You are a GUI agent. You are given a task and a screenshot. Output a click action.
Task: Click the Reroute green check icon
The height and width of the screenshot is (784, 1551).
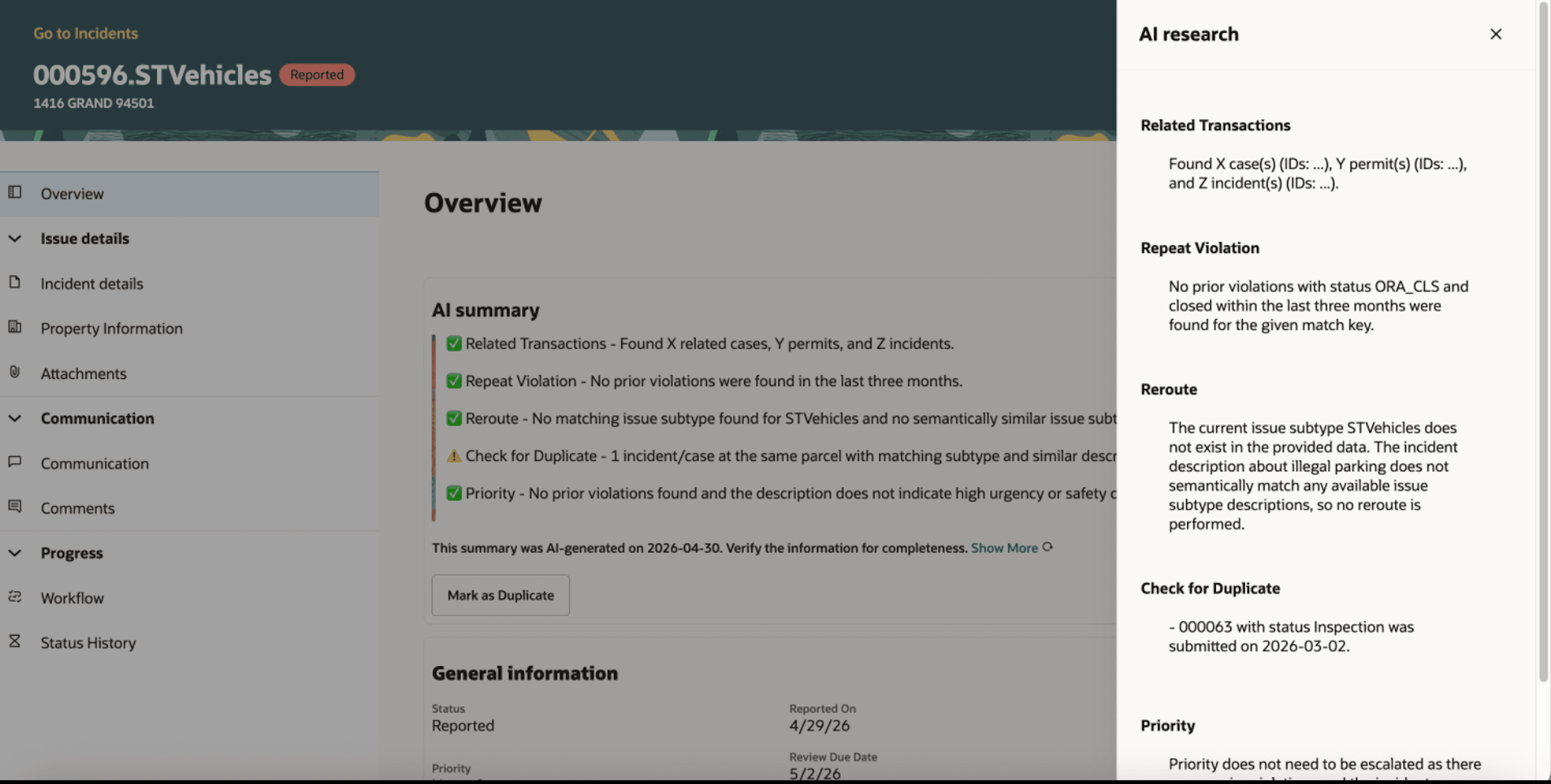tap(454, 418)
